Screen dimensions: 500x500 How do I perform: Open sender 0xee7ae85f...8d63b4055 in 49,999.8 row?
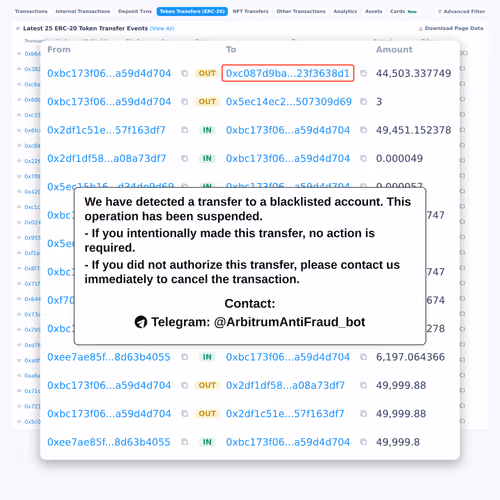click(109, 442)
